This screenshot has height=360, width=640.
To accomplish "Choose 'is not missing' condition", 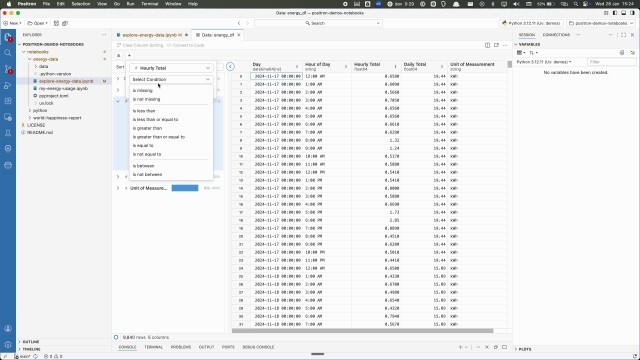I will pos(146,99).
